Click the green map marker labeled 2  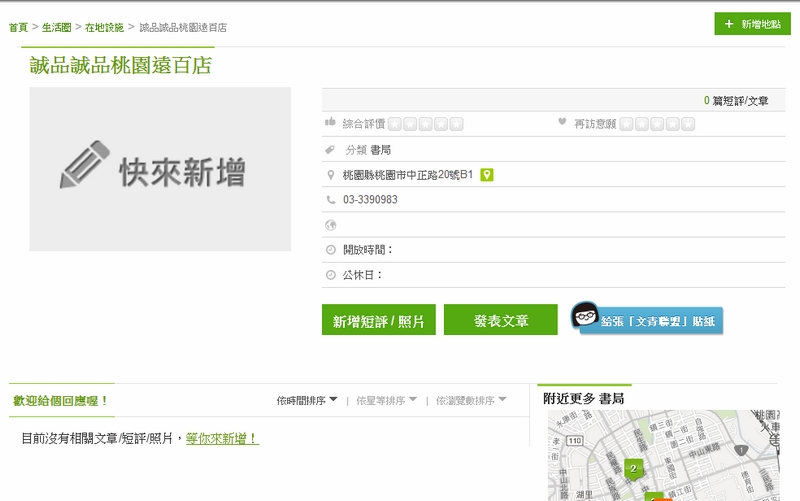click(633, 469)
